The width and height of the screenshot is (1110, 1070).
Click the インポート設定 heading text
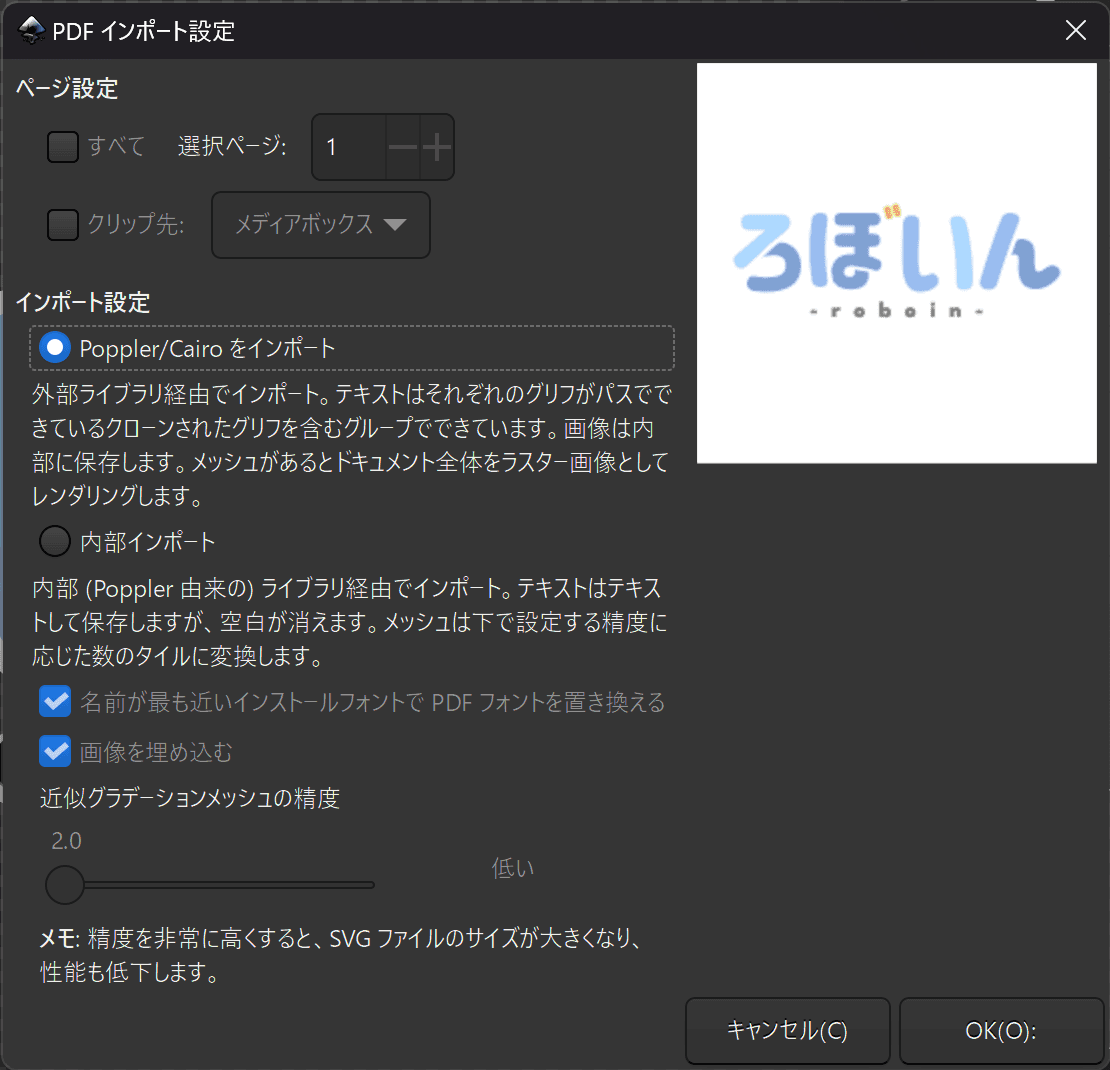click(83, 302)
